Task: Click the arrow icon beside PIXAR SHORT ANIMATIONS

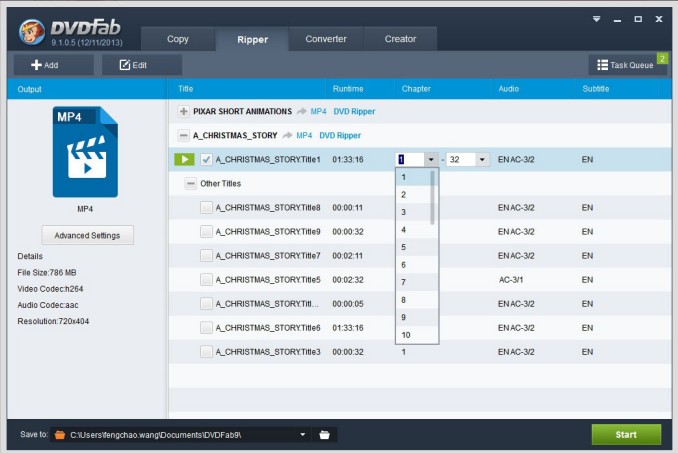Action: (x=301, y=112)
